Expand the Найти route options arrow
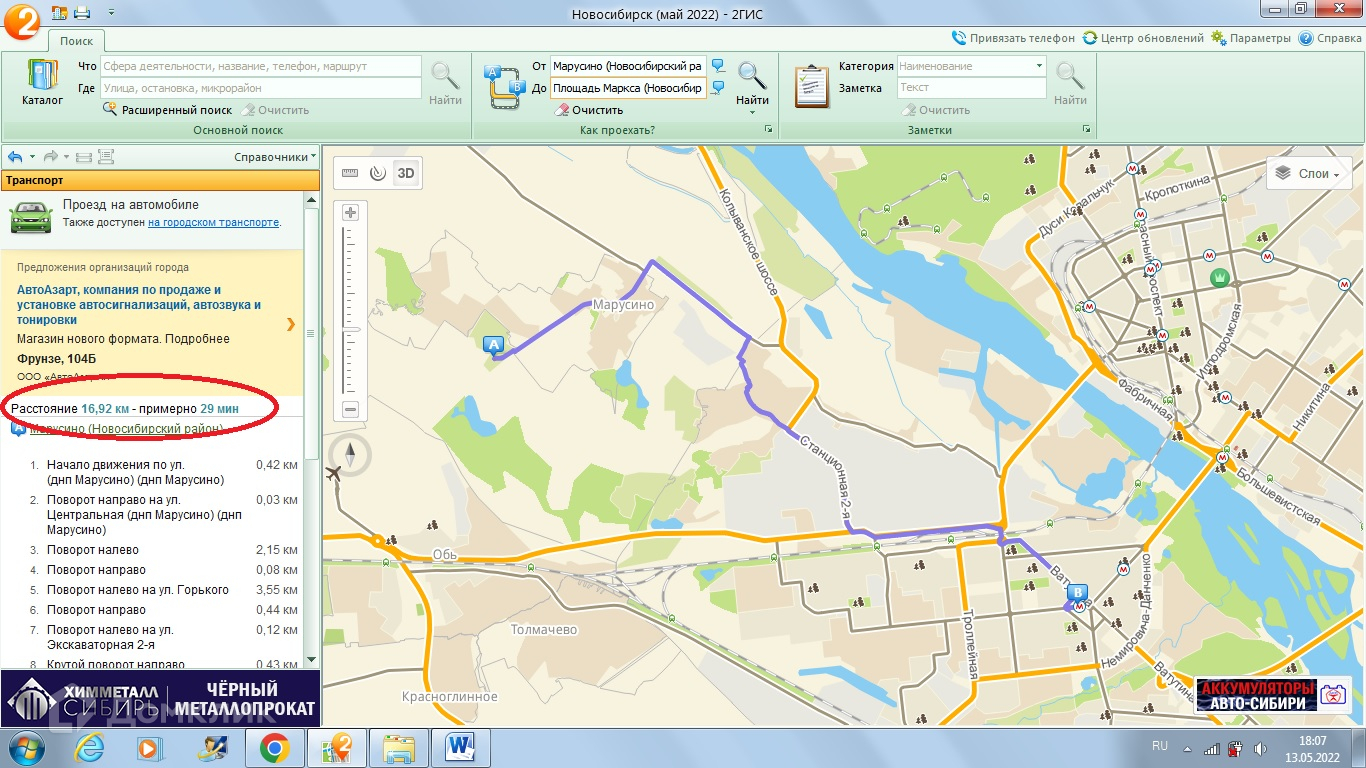 752,112
